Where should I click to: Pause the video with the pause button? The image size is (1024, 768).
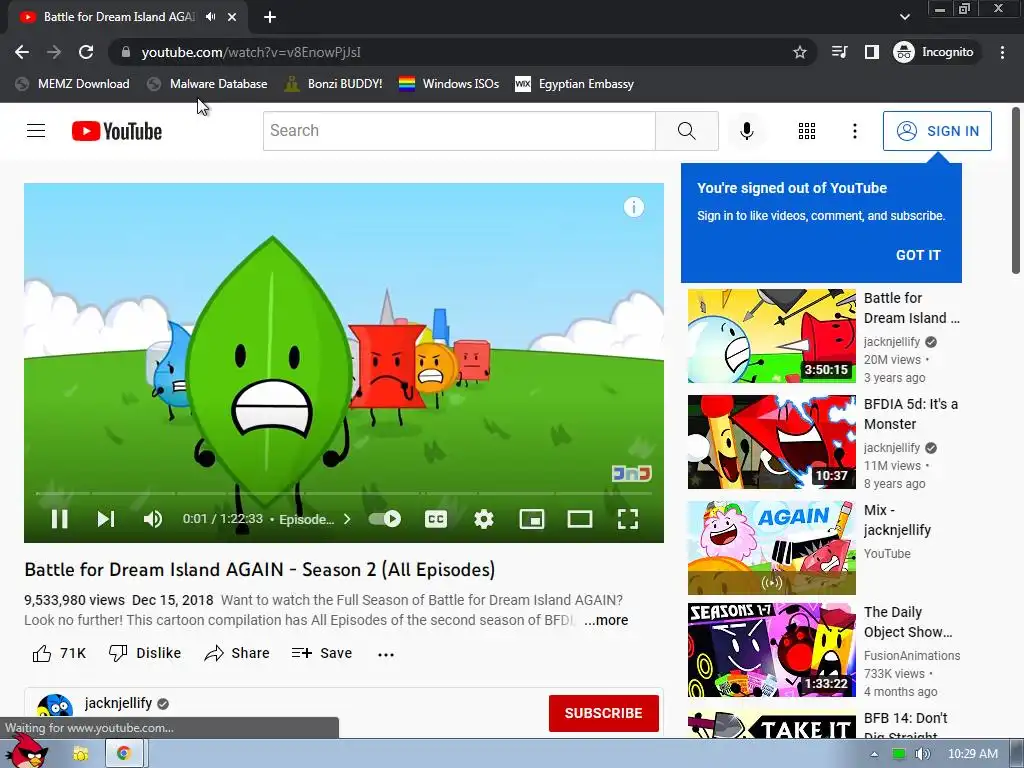pyautogui.click(x=59, y=519)
